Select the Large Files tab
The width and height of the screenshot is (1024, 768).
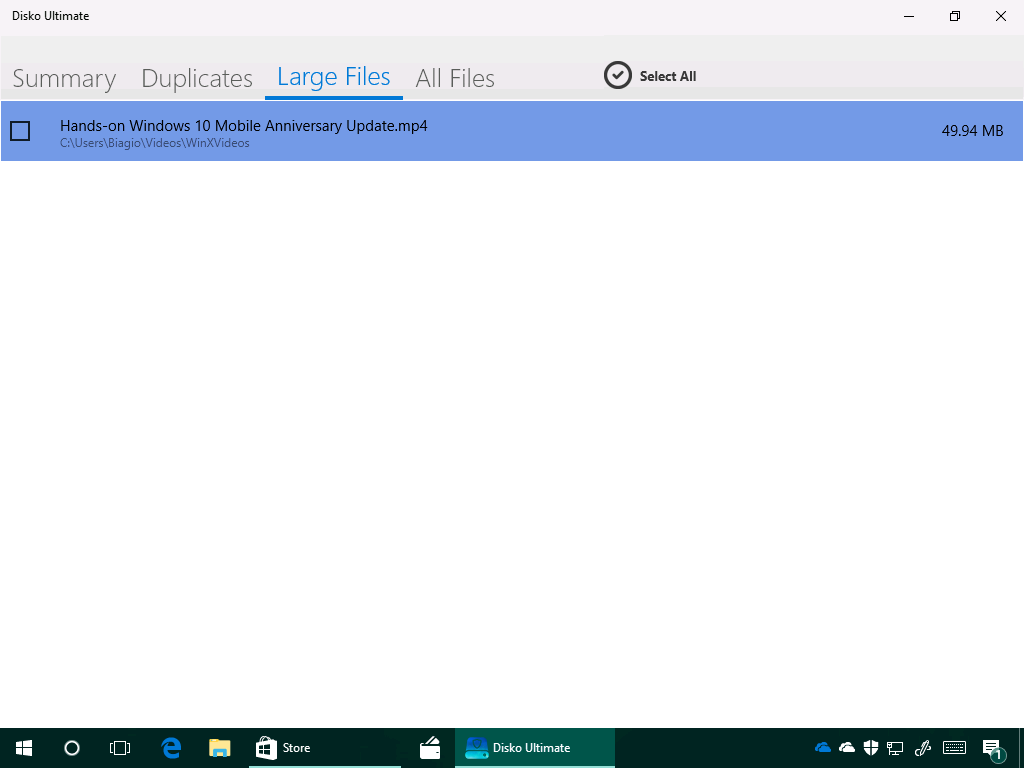[x=334, y=76]
